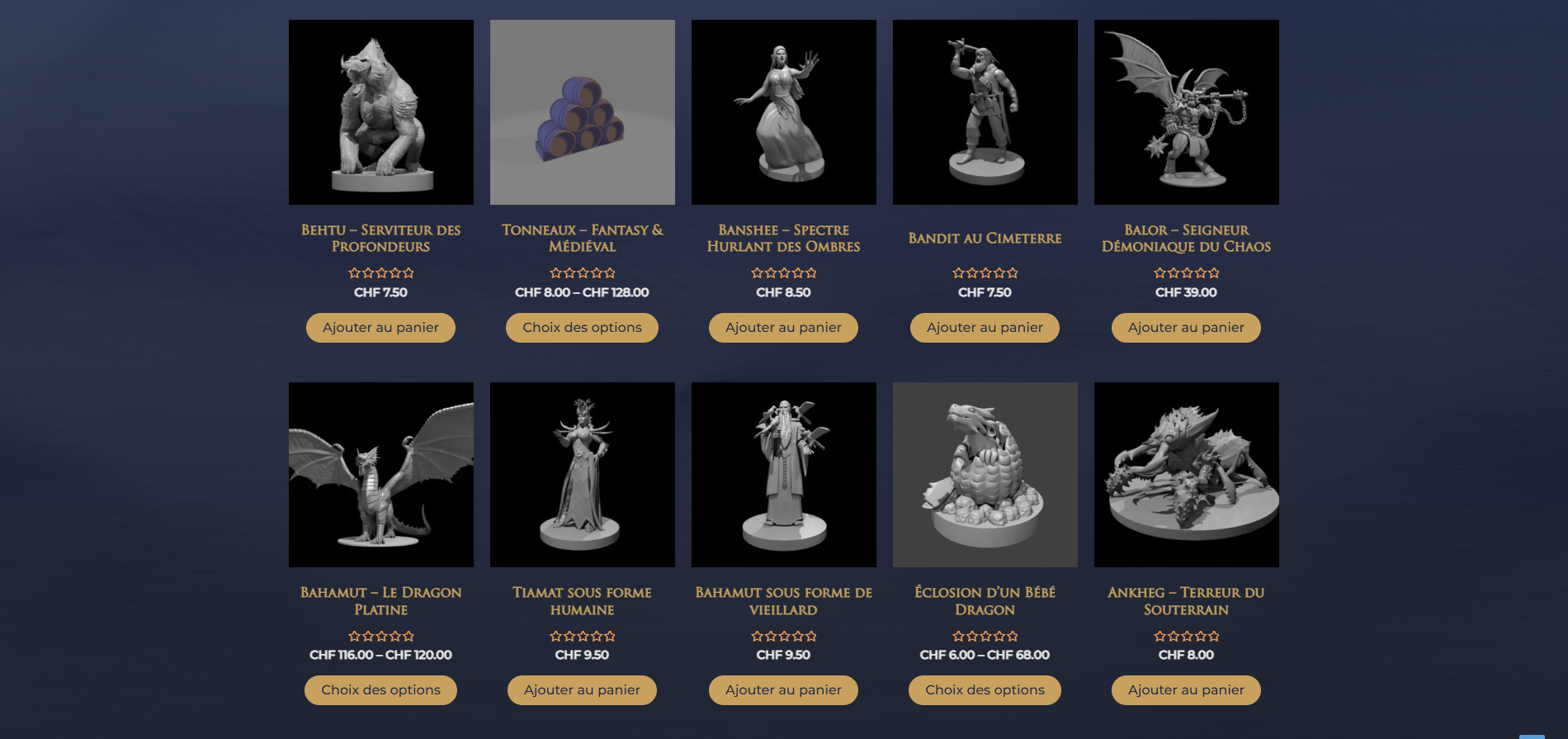
Task: Open the Bandit au Cimeterre title link
Action: click(x=985, y=239)
